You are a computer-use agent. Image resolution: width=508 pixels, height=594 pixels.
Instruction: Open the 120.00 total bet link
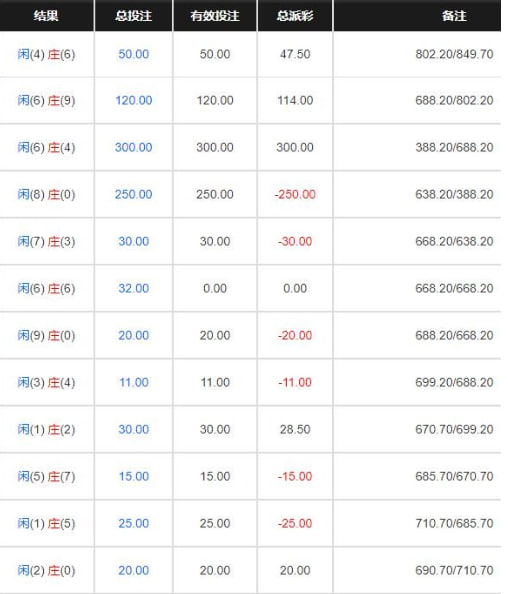click(x=134, y=100)
